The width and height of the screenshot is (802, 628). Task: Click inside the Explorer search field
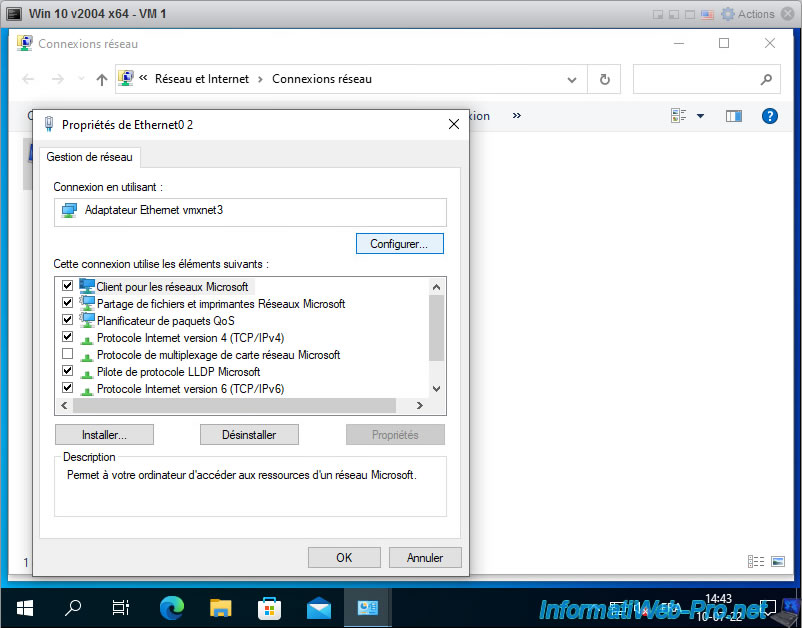(700, 78)
